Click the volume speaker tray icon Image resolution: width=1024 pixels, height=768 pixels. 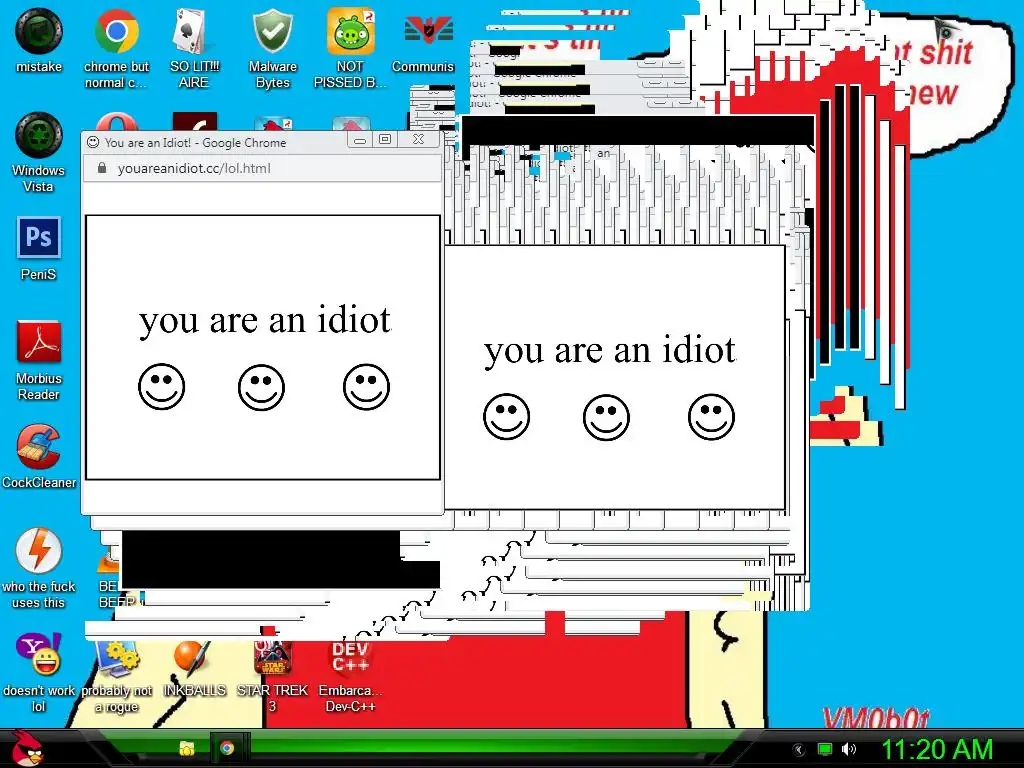849,749
